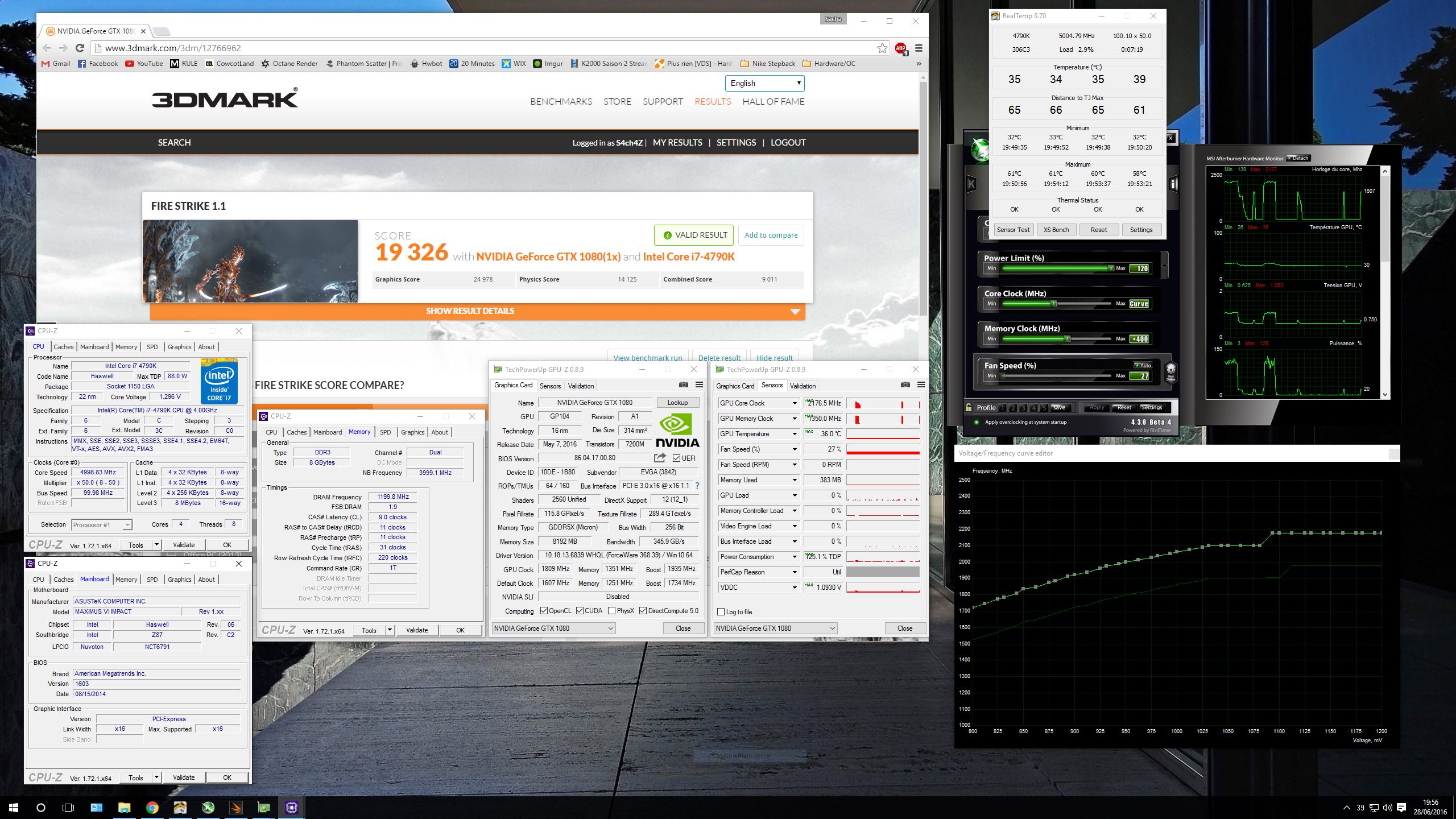Enable Log to file in GPU-Z Sensors
The height and width of the screenshot is (819, 1456).
tap(721, 612)
